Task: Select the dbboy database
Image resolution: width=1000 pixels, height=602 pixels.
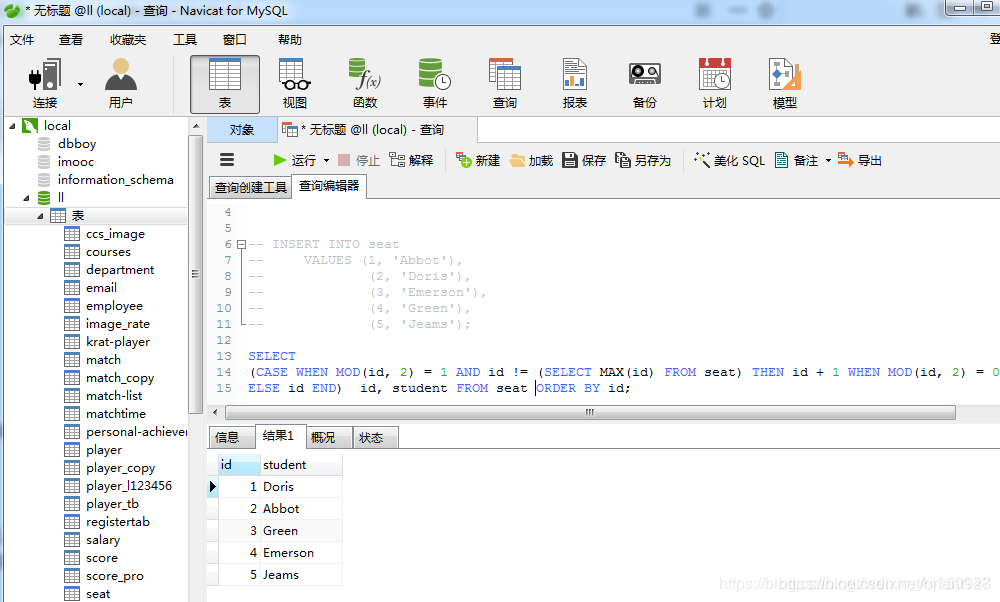Action: pos(78,143)
